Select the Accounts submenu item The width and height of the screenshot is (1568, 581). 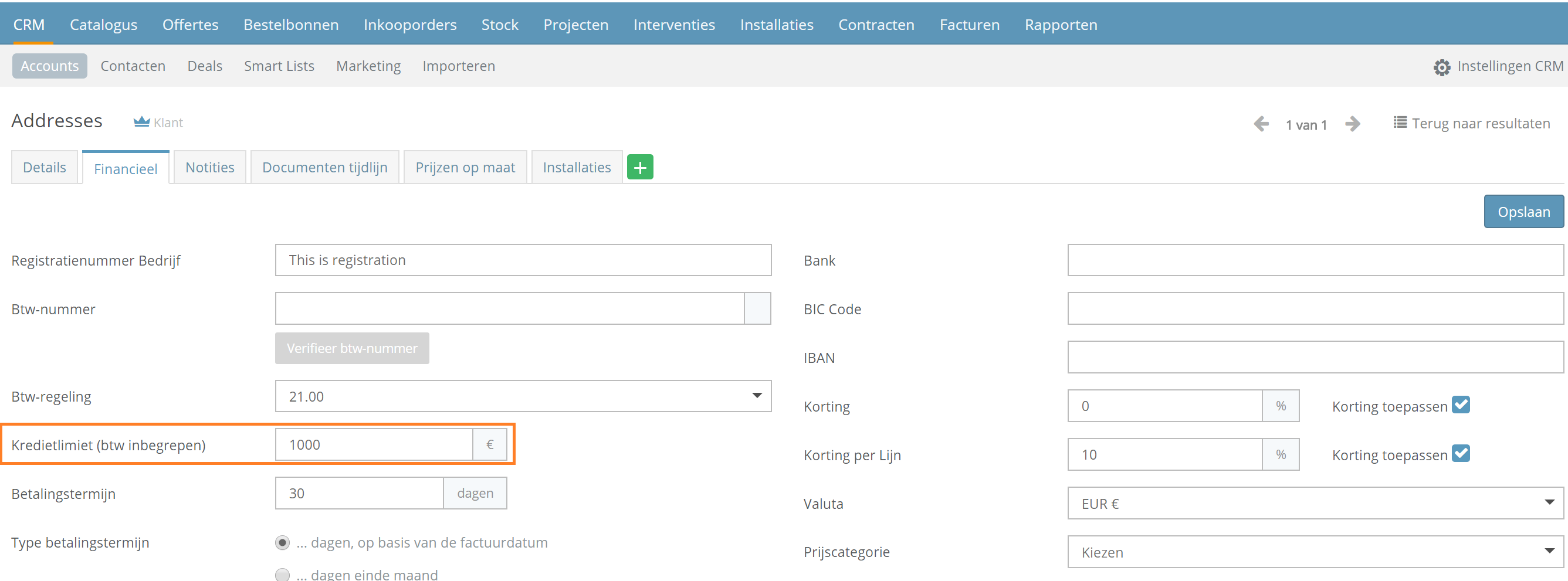click(x=50, y=66)
